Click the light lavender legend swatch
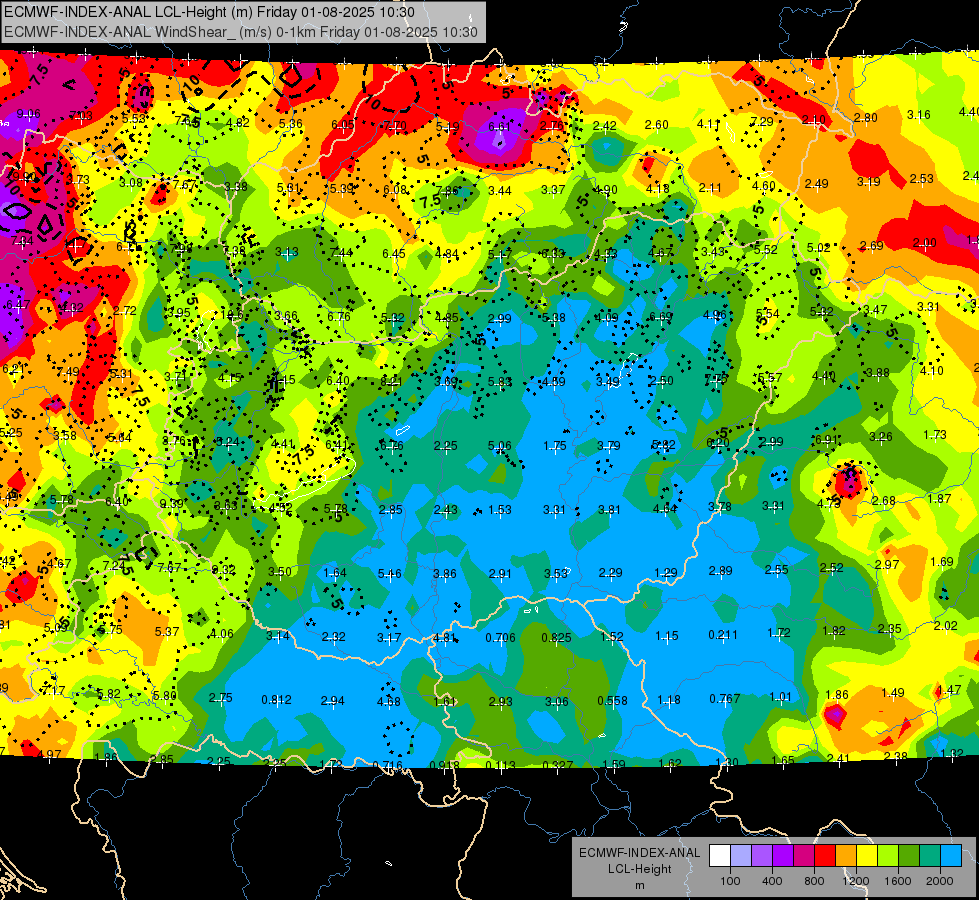Viewport: 979px width, 900px height. click(741, 856)
